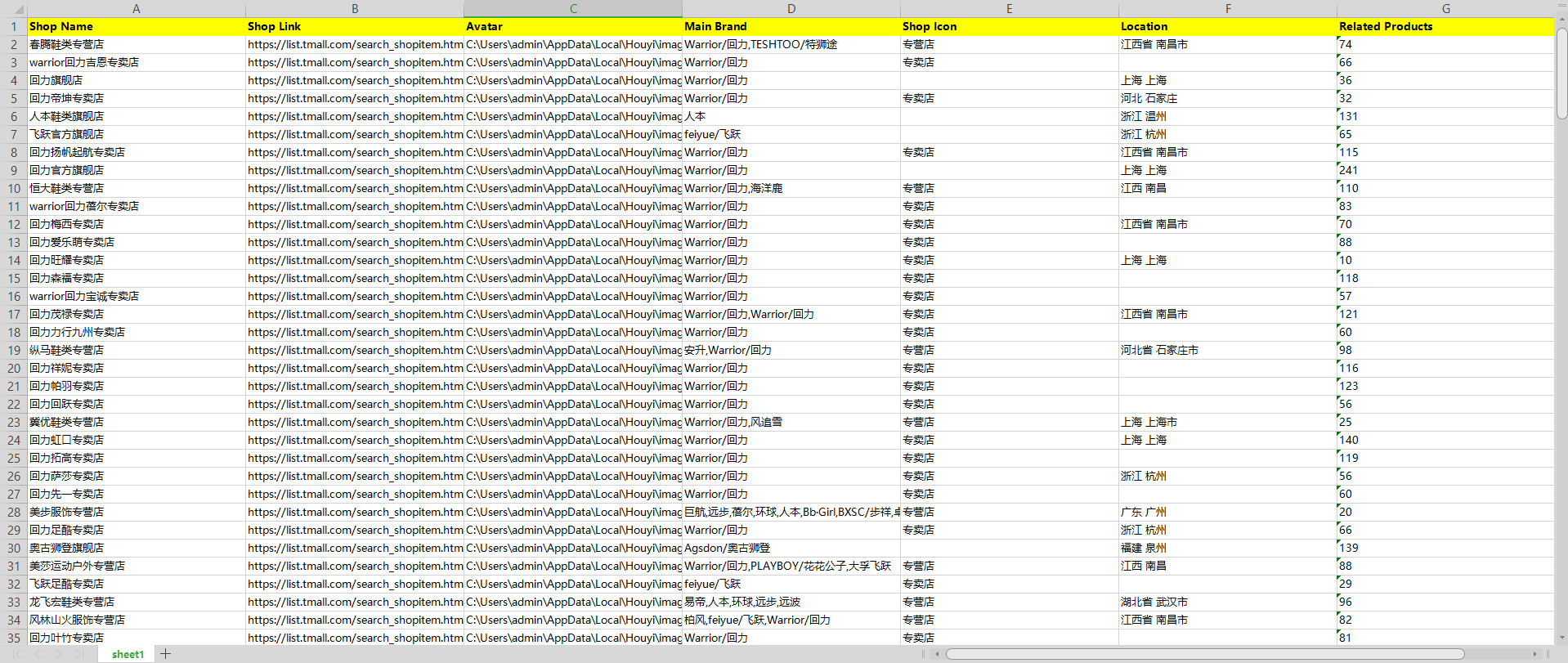Select related products cell '241'
This screenshot has width=1568, height=663.
pyautogui.click(x=1446, y=170)
